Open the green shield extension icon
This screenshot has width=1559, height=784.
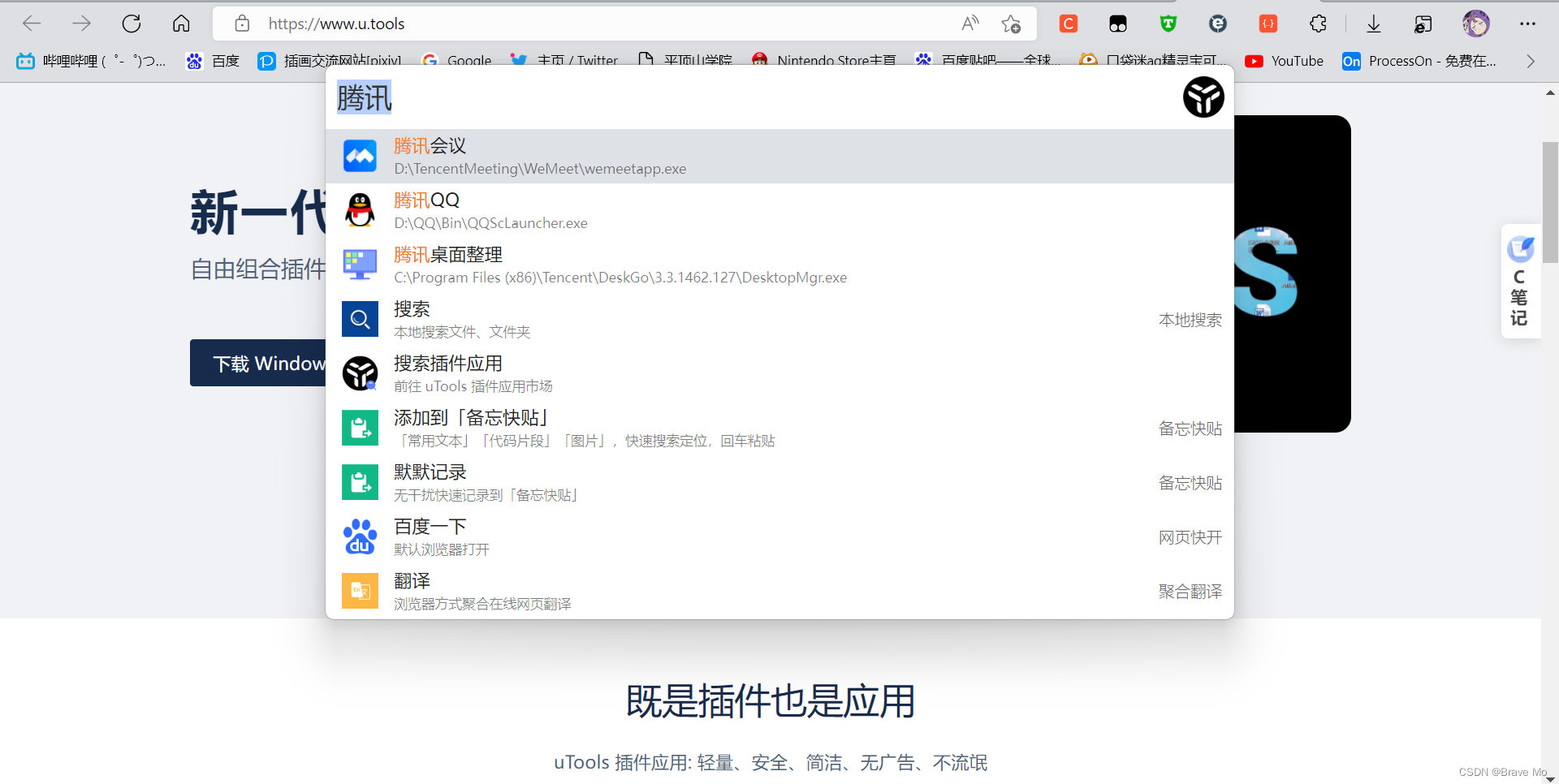pyautogui.click(x=1168, y=24)
